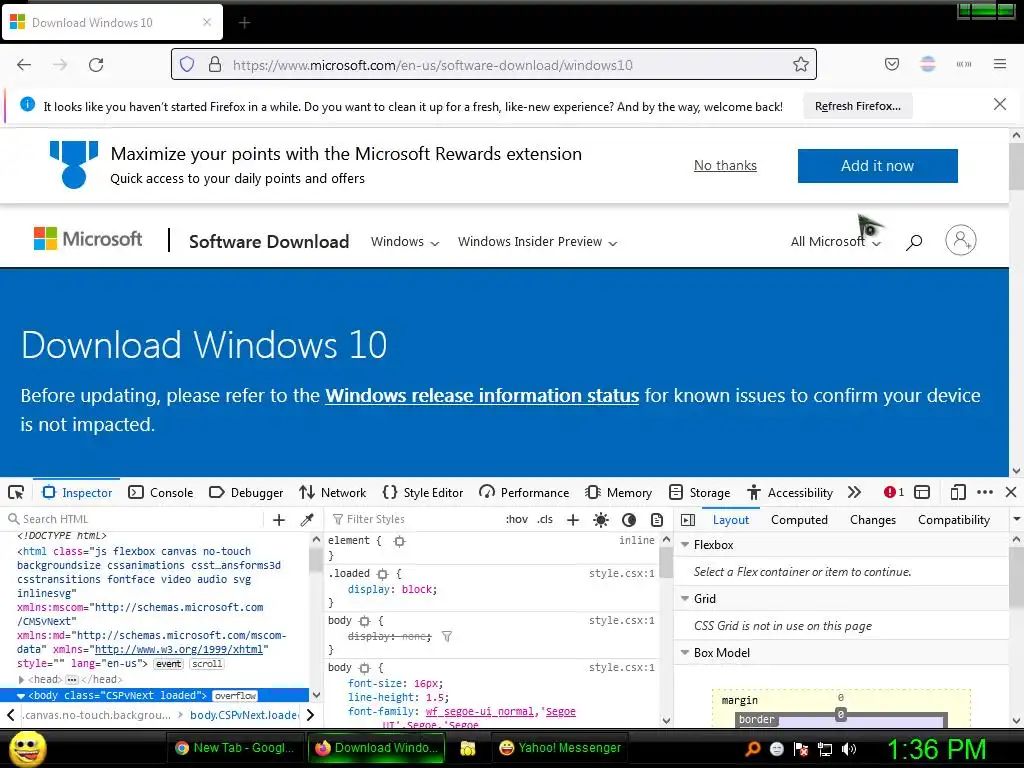Open the Firefox hamburger menu

[x=1000, y=64]
